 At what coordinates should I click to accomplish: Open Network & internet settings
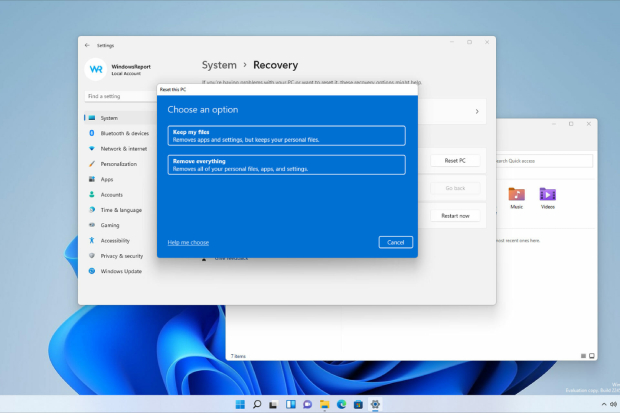(x=122, y=148)
